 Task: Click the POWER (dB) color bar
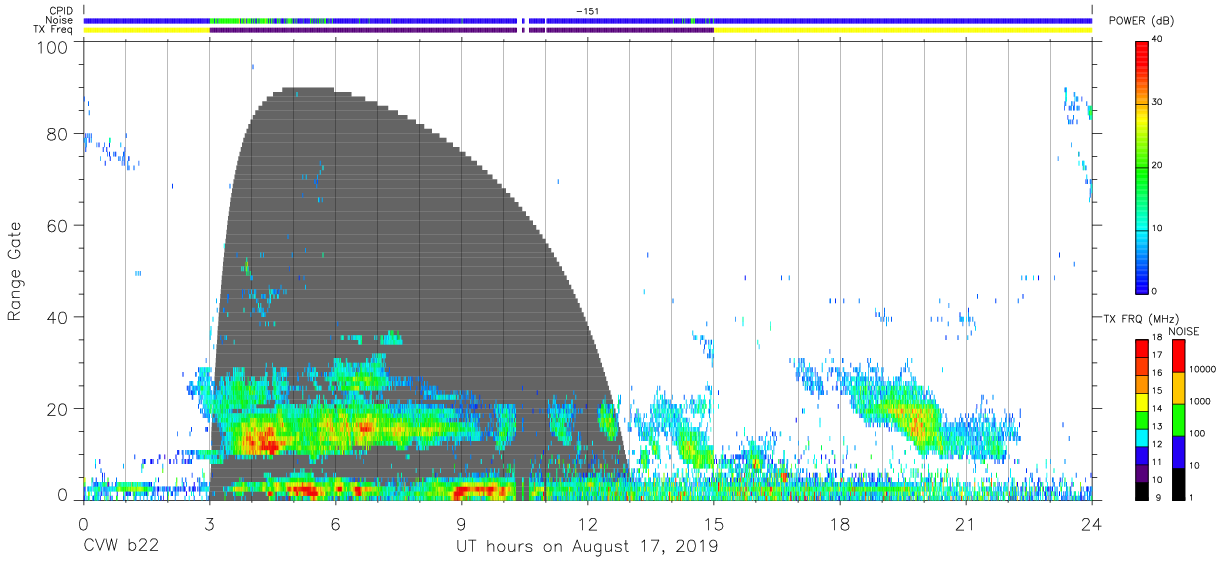click(x=1143, y=166)
